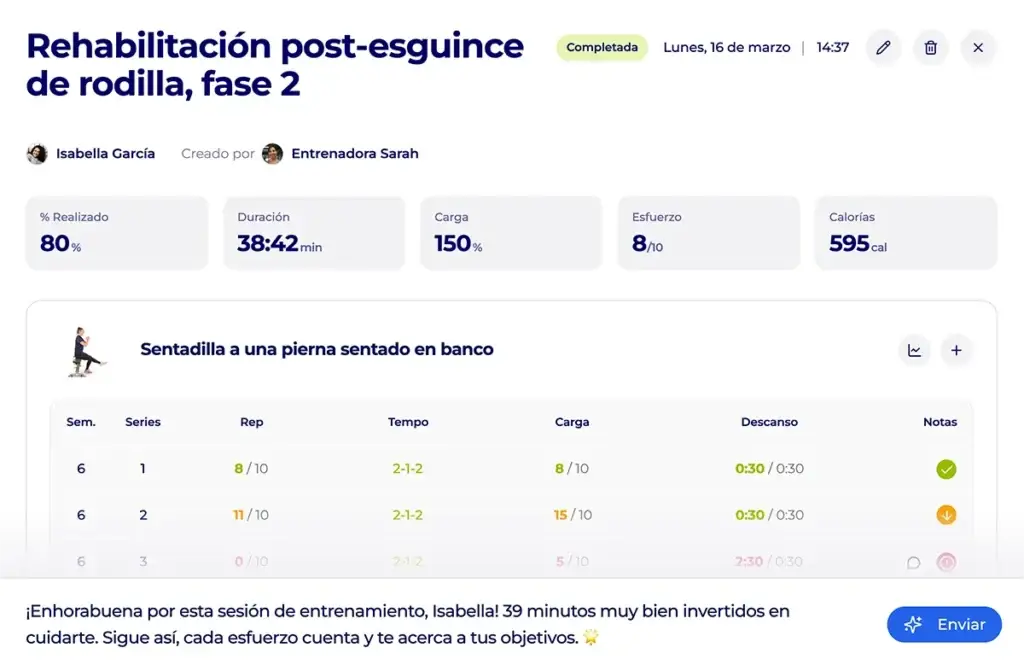Image resolution: width=1024 pixels, height=671 pixels.
Task: Click the Tempo column header
Action: click(408, 422)
